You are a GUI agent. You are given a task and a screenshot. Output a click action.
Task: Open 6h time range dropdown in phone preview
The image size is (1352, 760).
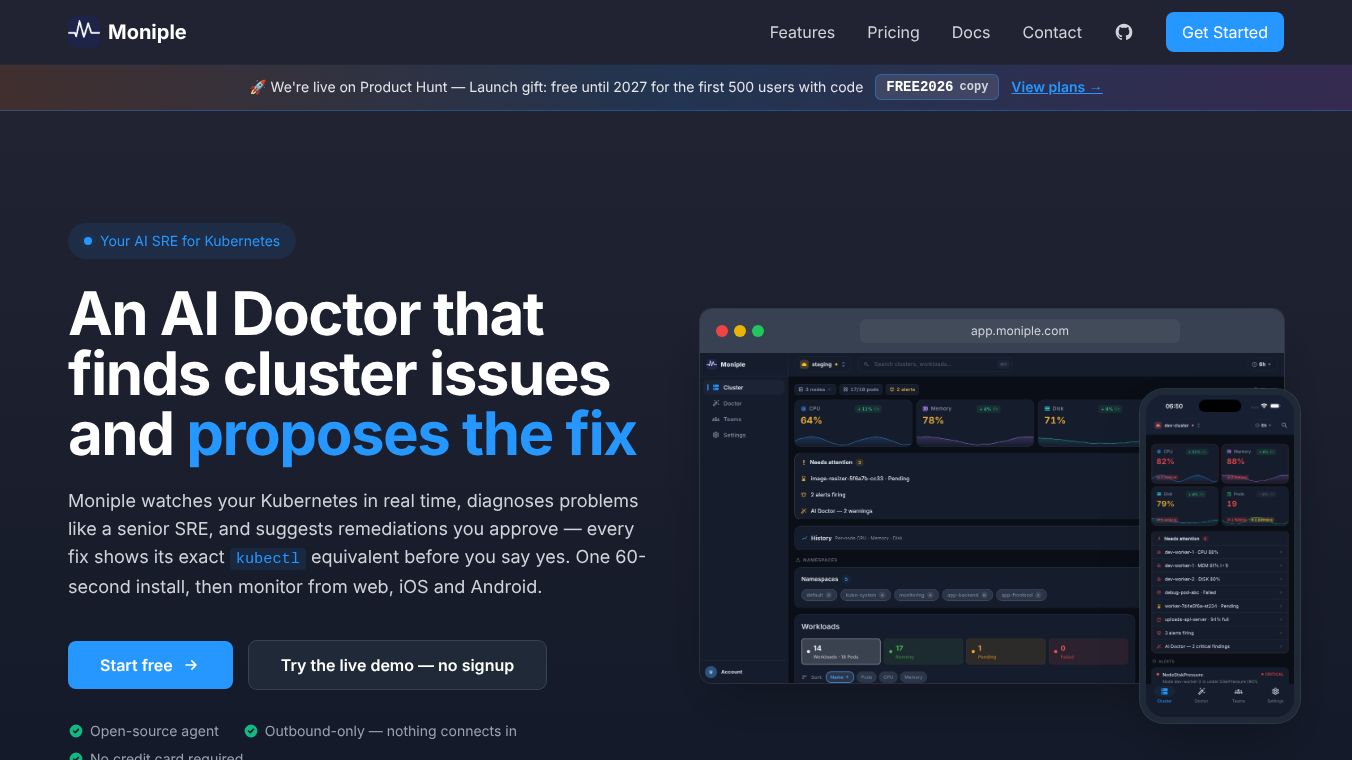tap(1264, 425)
